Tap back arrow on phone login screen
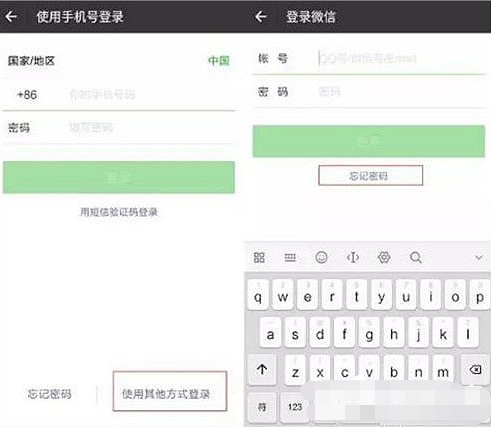Screen dimensions: 491x427 click(x=11, y=16)
